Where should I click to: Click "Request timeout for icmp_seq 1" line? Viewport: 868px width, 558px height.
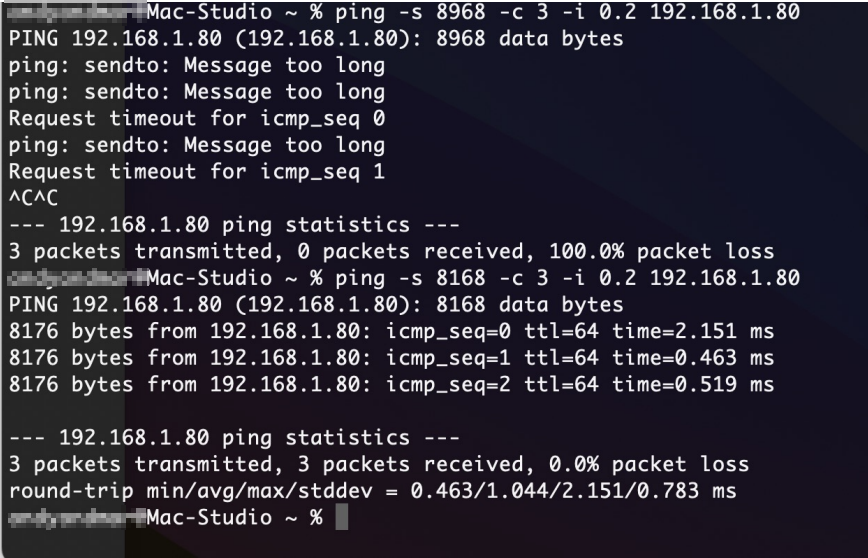(196, 171)
